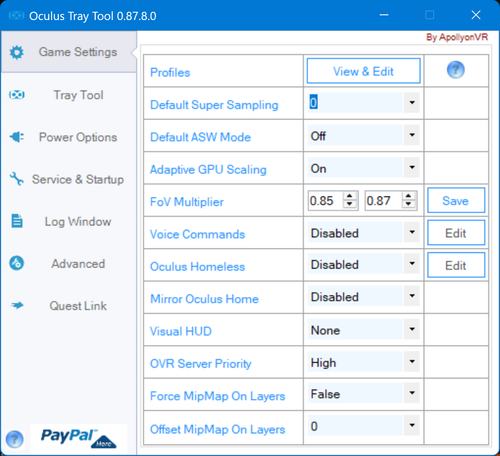500x456 pixels.
Task: Click the Mirror Oculus Home label
Action: pyautogui.click(x=204, y=299)
